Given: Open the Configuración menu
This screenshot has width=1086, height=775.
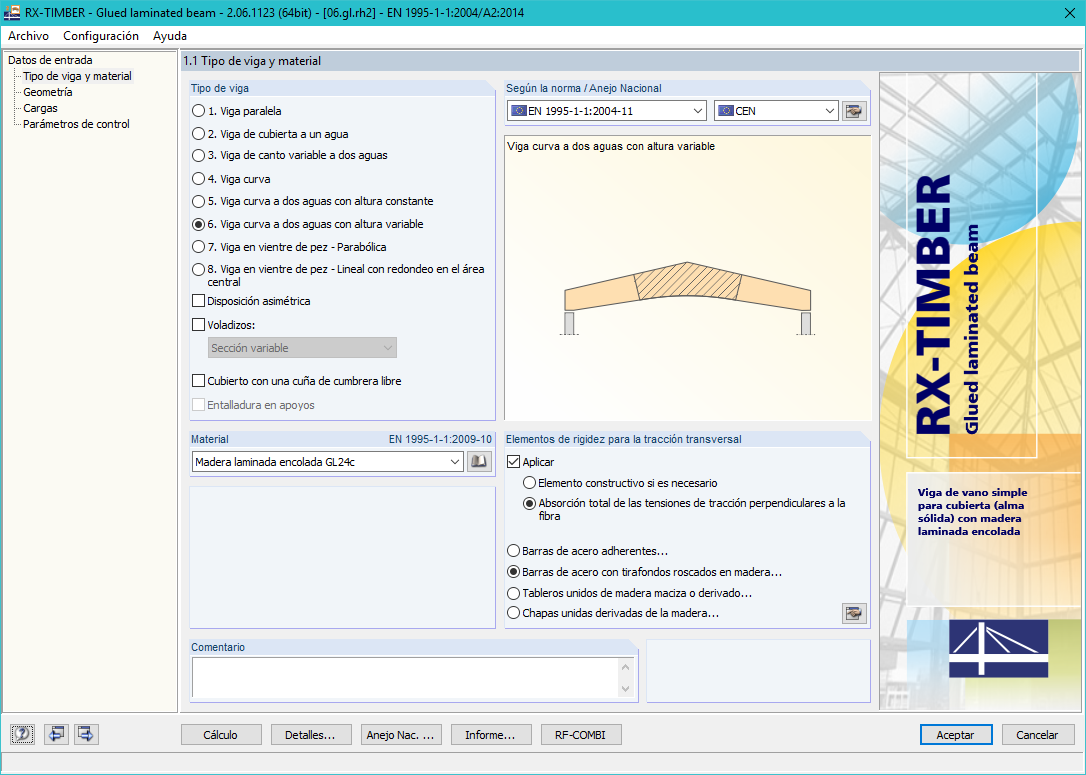Looking at the screenshot, I should tap(99, 35).
